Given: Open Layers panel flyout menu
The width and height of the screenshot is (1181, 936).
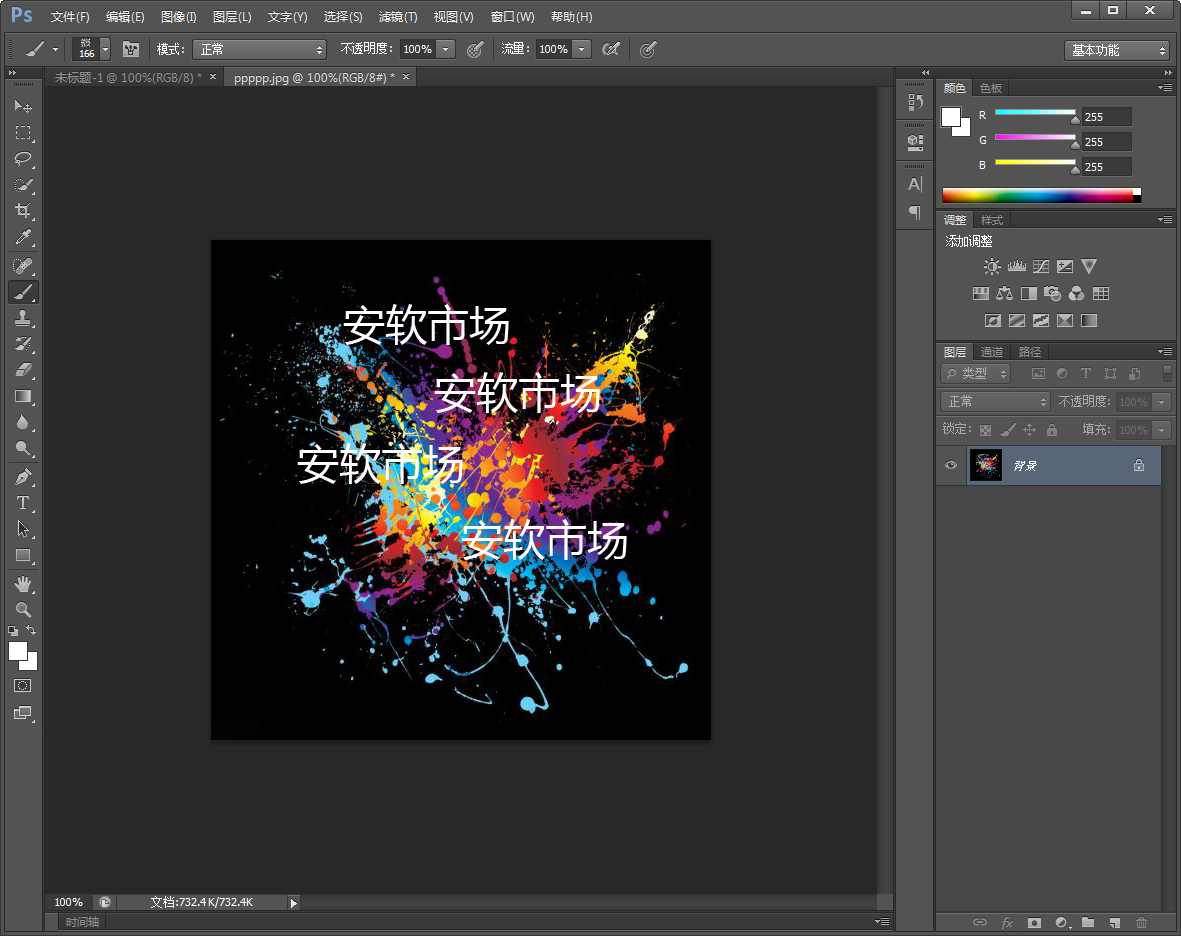Looking at the screenshot, I should (1165, 352).
